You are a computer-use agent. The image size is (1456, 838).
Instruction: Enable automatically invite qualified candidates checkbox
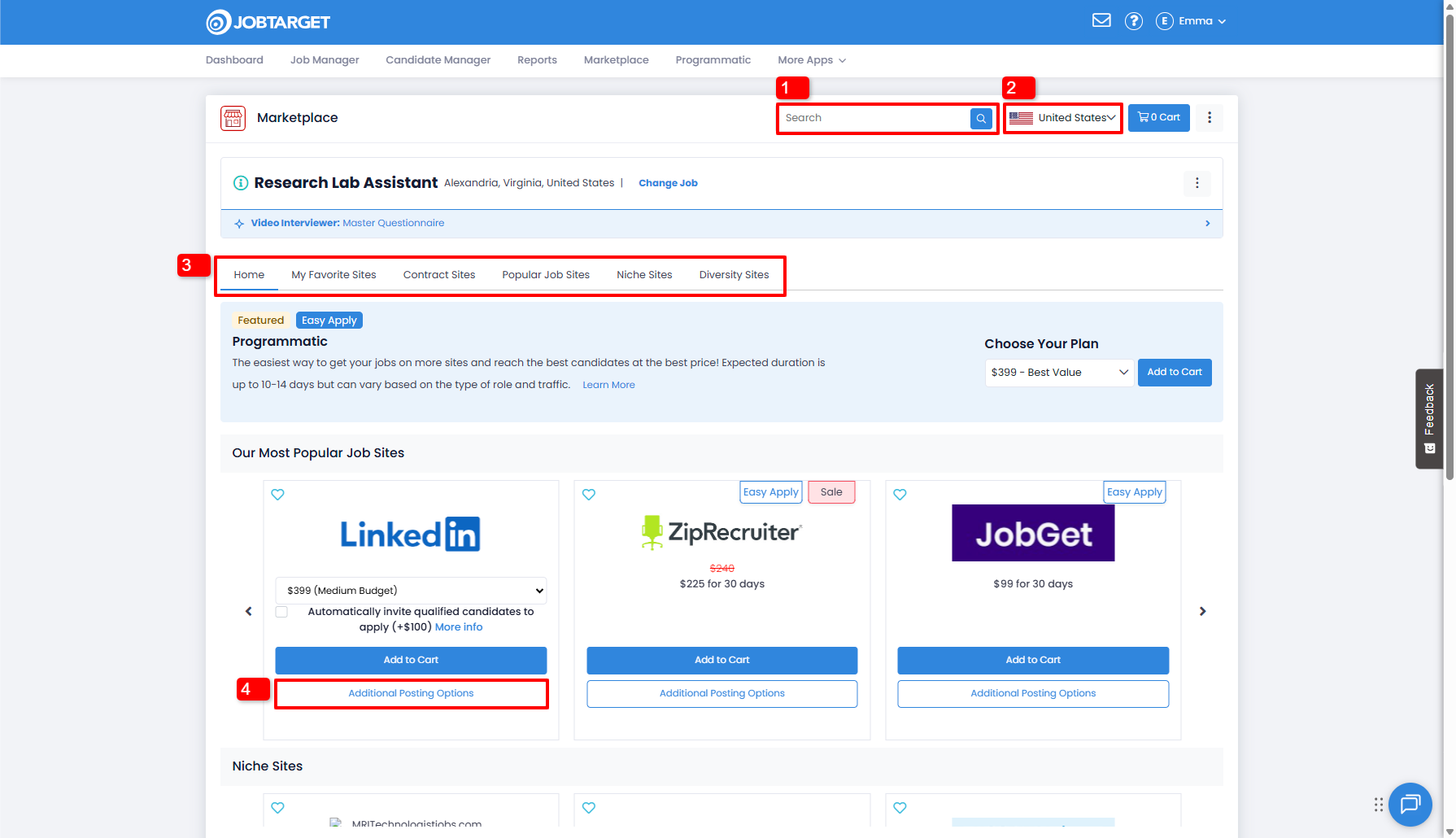(x=281, y=612)
